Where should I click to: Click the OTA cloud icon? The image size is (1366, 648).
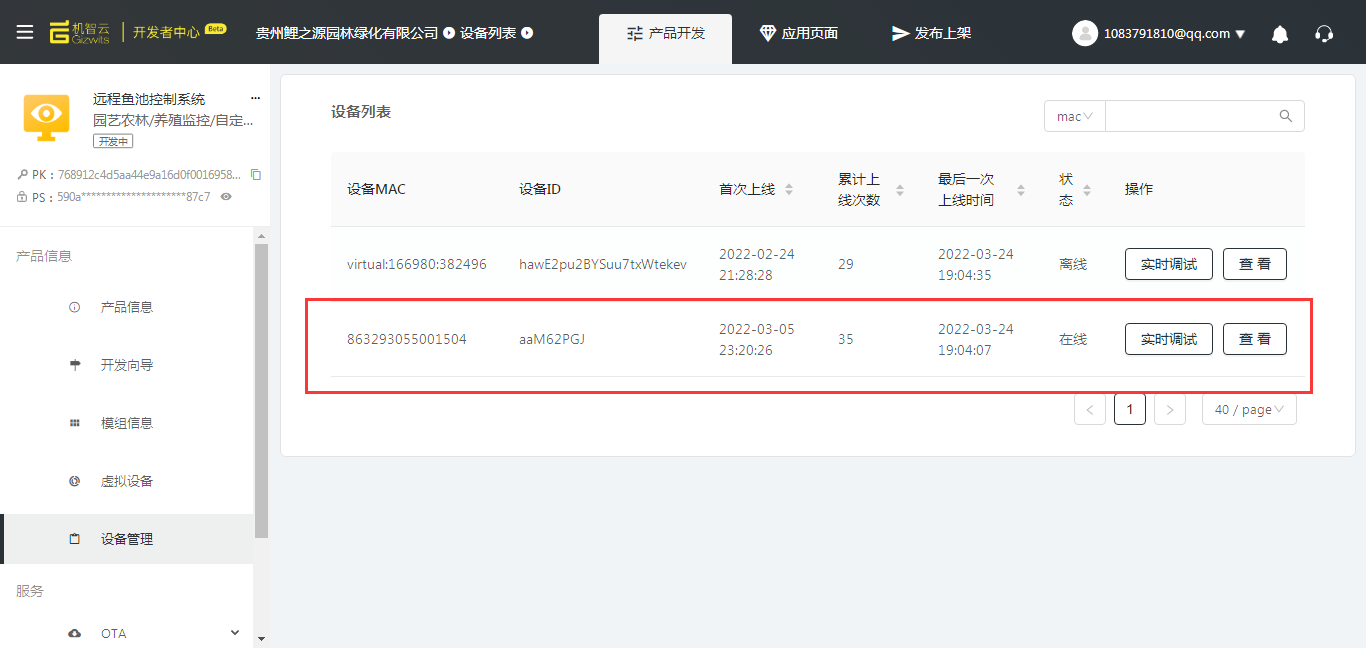tap(74, 633)
